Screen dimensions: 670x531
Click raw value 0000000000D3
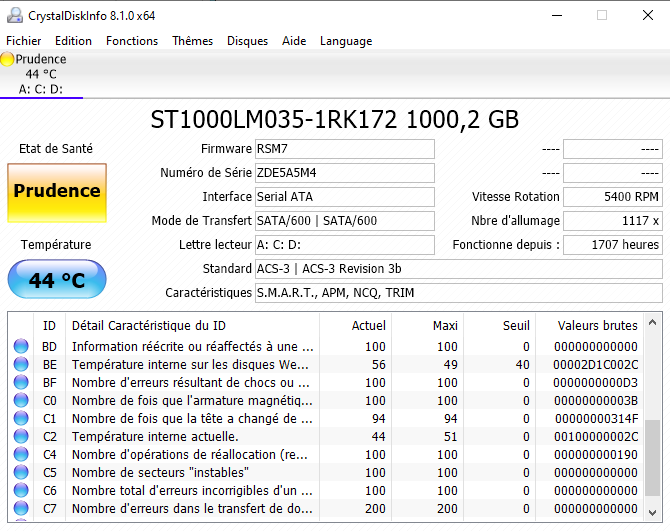[596, 382]
